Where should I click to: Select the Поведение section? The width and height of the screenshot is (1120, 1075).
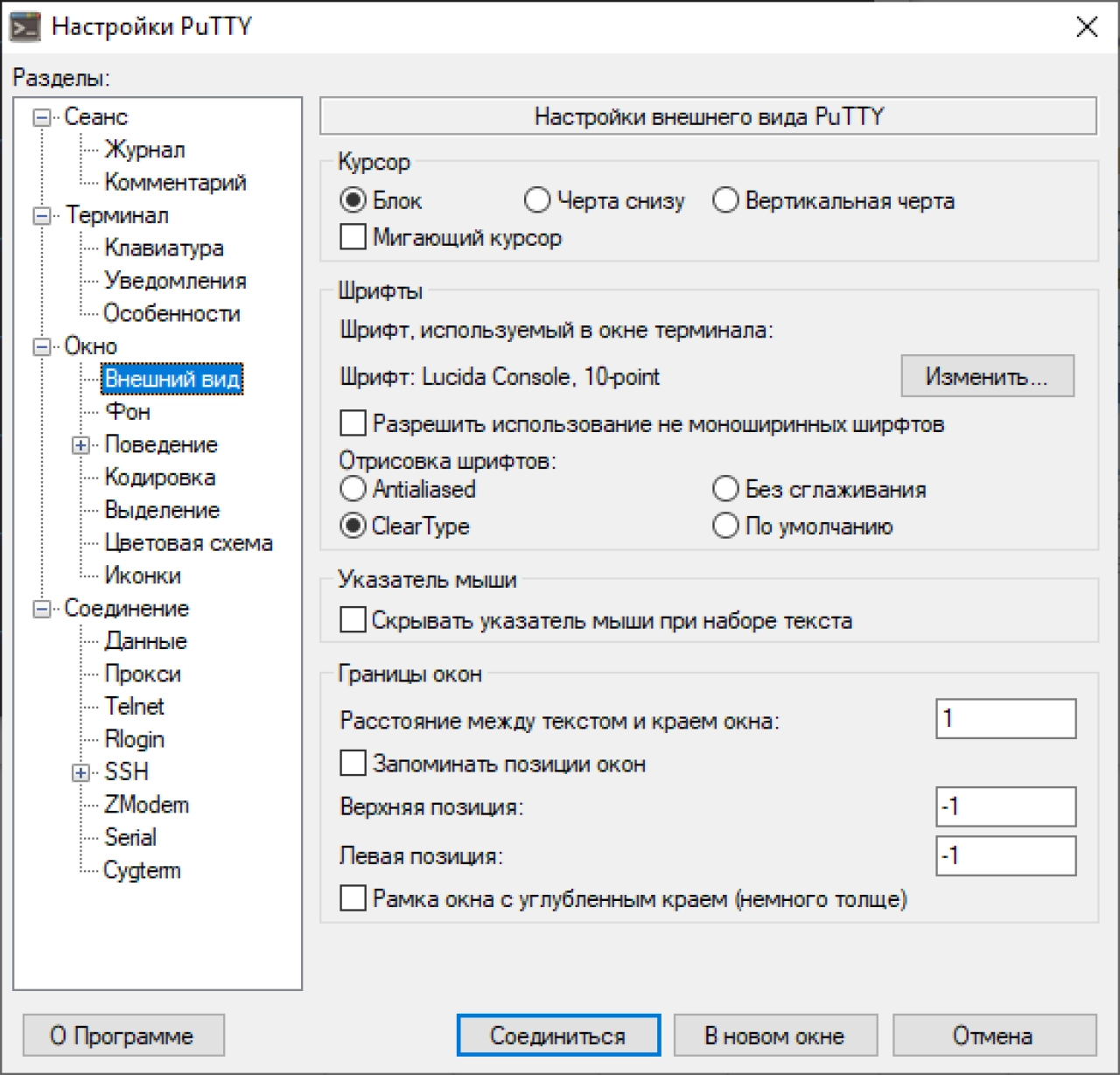point(161,444)
